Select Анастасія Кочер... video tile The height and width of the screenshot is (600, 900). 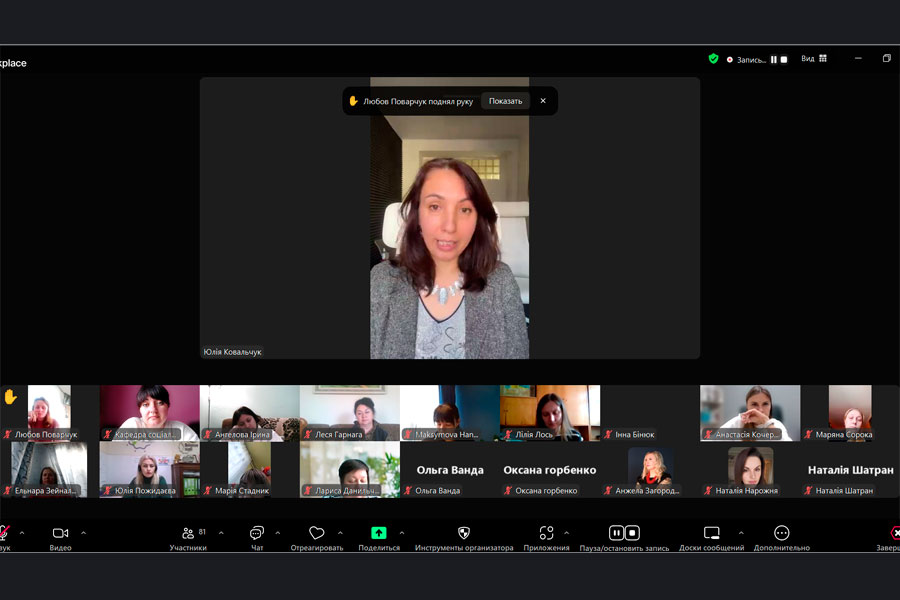(750, 413)
